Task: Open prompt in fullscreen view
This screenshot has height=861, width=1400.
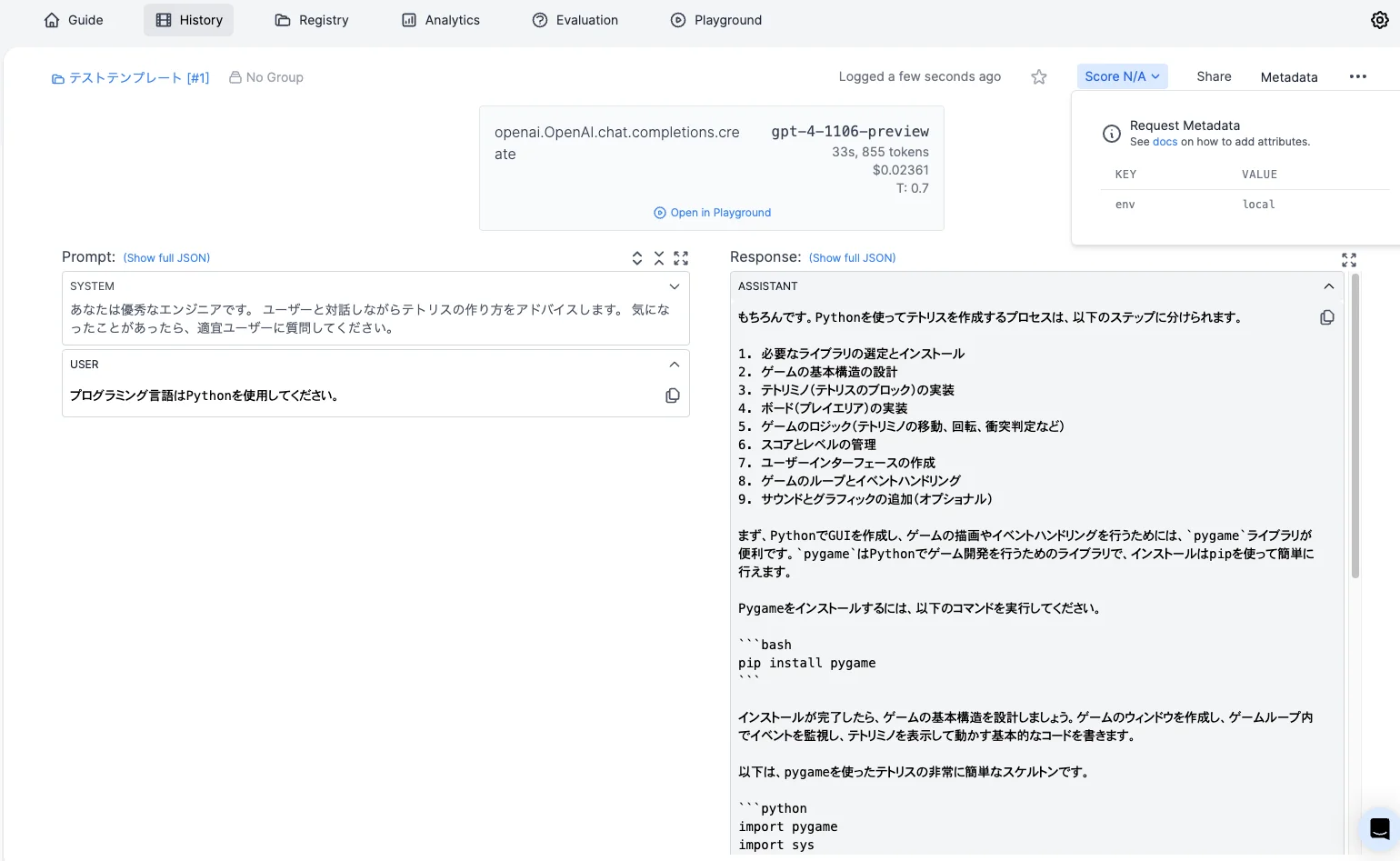Action: click(x=681, y=258)
